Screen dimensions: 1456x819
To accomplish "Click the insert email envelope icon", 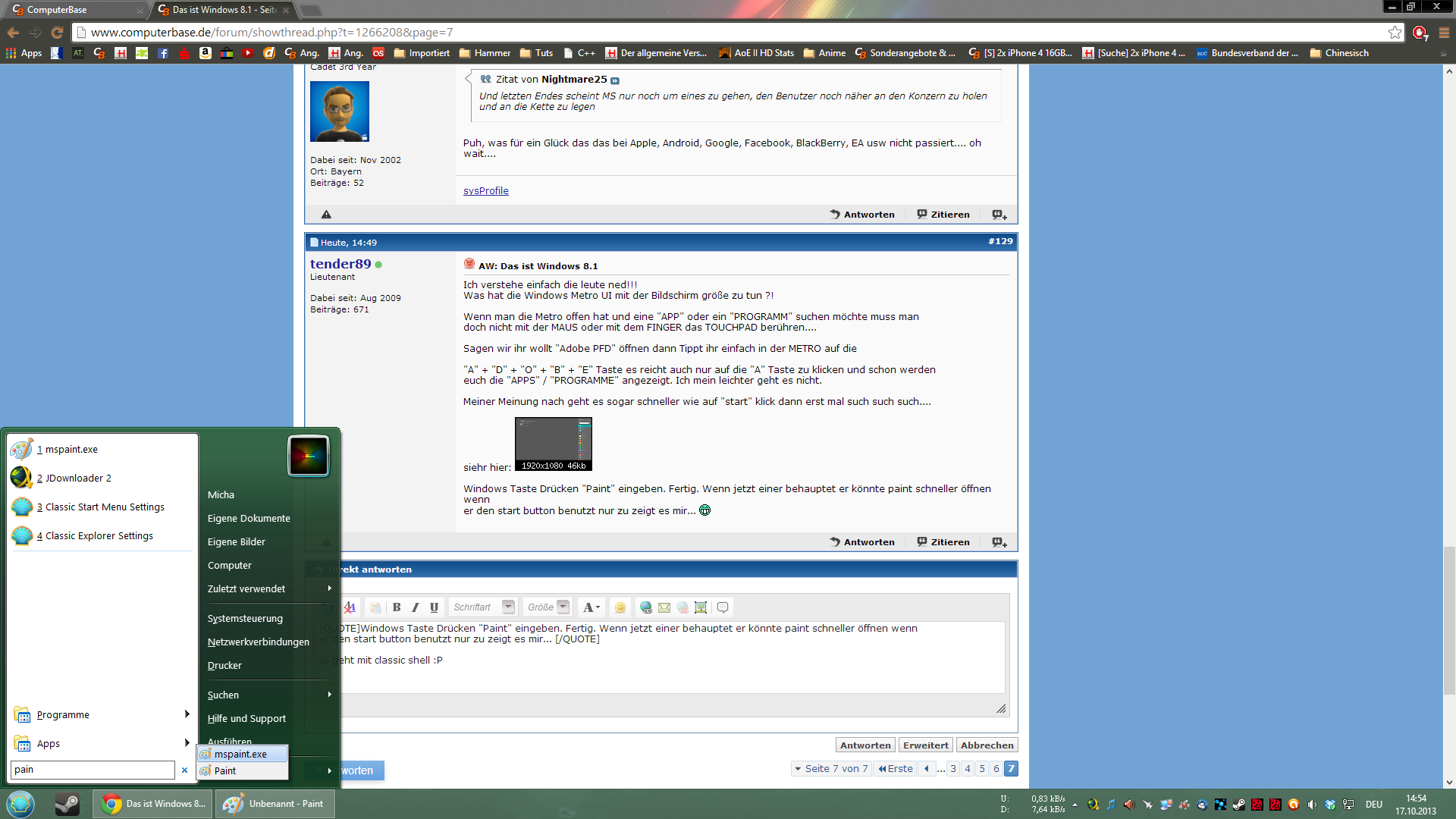I will click(664, 607).
